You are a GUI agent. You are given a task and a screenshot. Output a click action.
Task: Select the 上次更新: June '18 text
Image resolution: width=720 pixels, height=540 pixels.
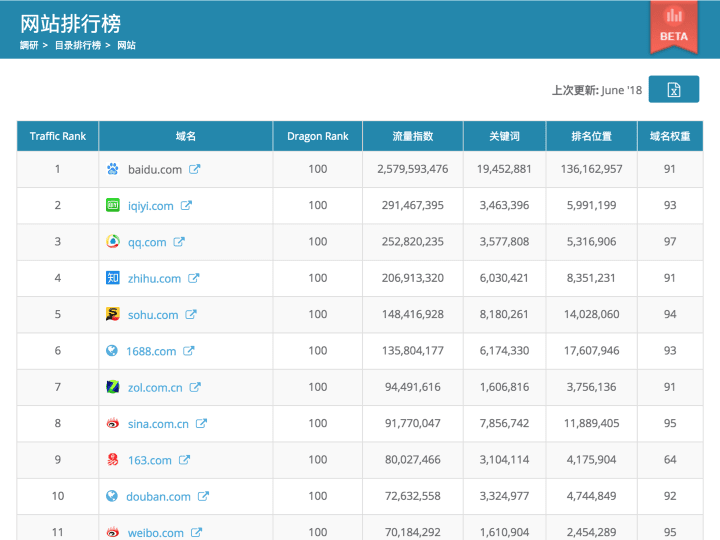point(597,90)
